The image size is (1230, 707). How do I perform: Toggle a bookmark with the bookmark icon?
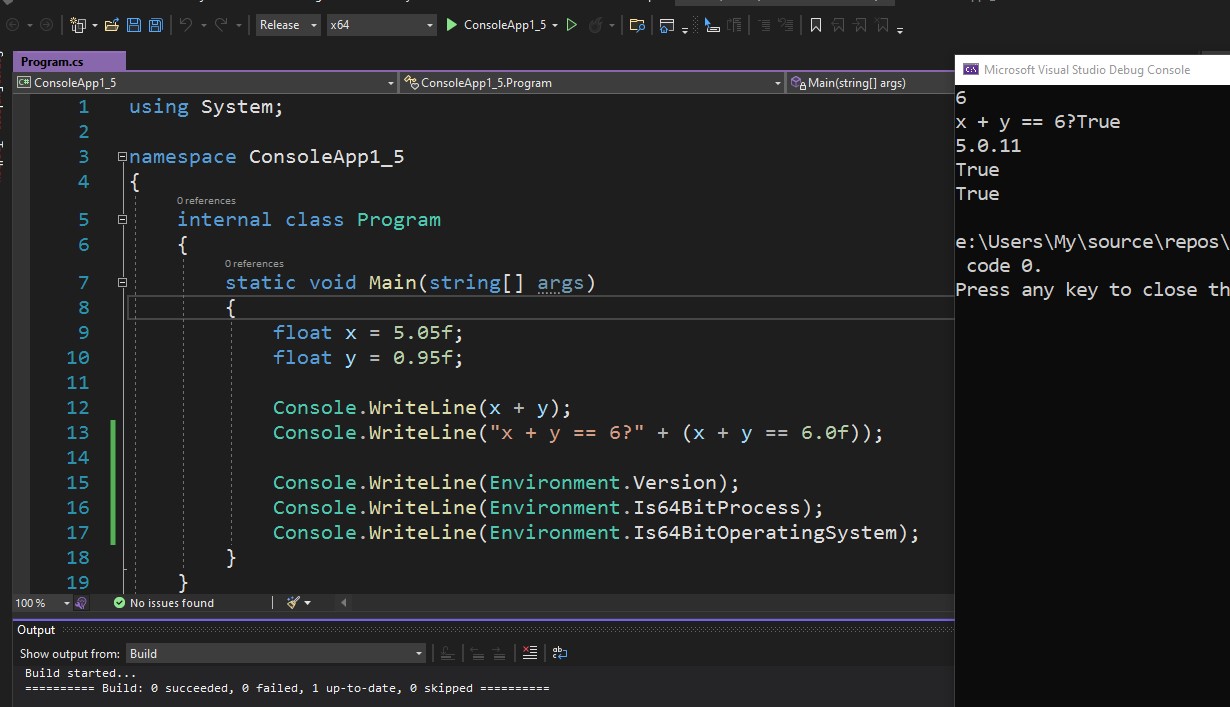(x=816, y=25)
